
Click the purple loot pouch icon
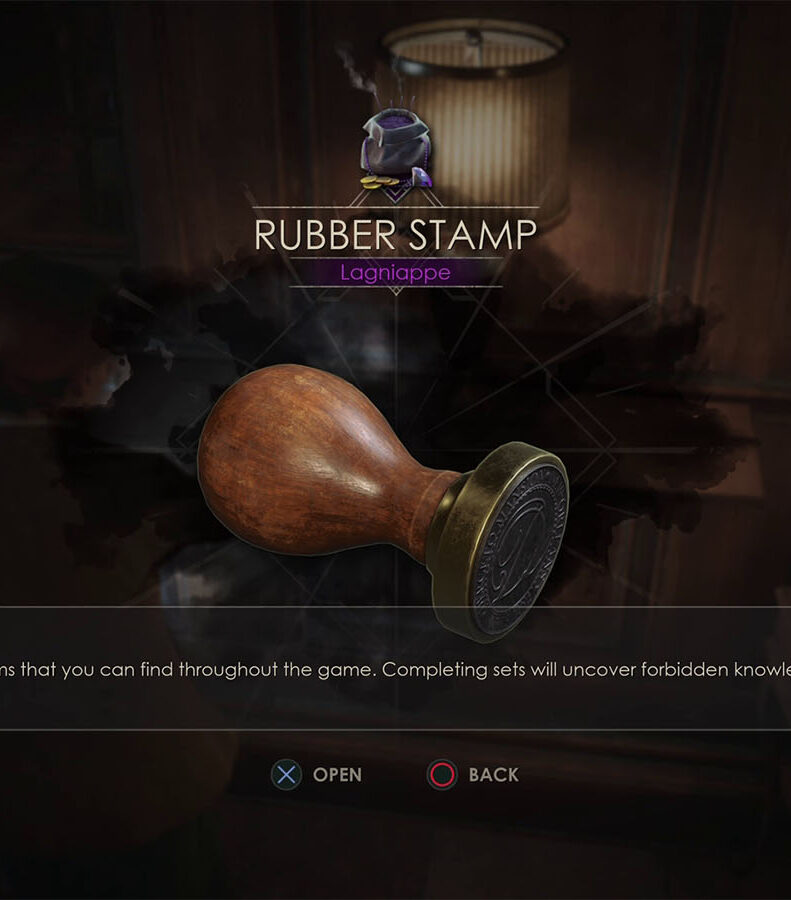tap(396, 146)
